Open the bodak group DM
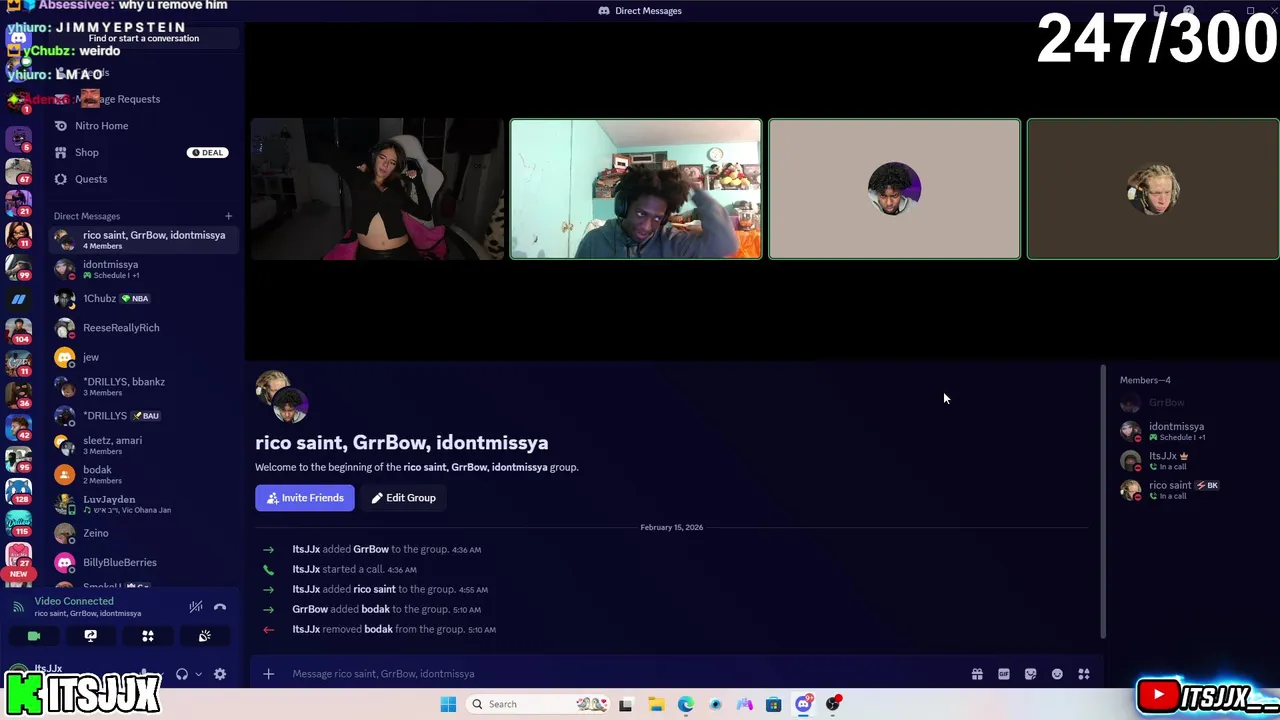Viewport: 1280px width, 720px height. coord(143,475)
